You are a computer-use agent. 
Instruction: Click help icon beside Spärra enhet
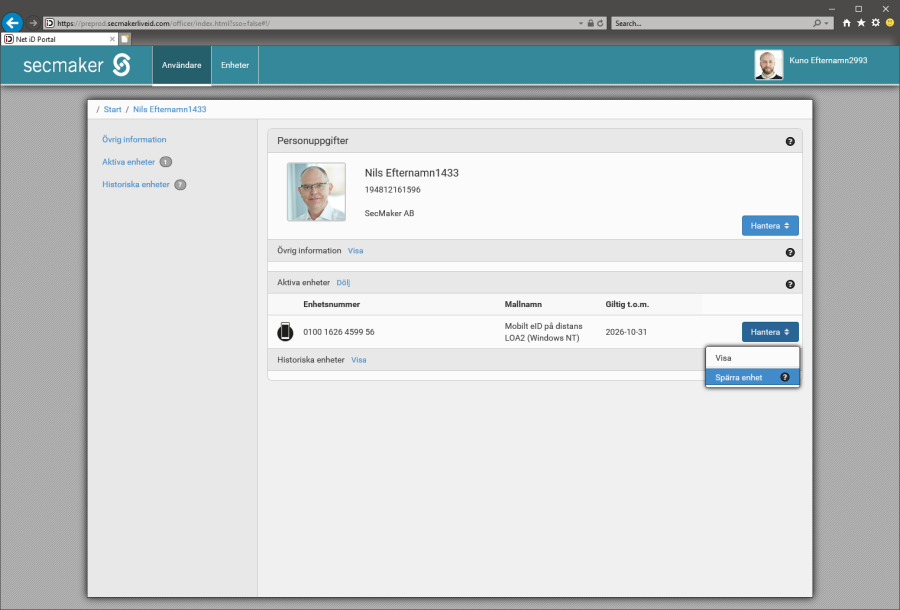coord(785,378)
